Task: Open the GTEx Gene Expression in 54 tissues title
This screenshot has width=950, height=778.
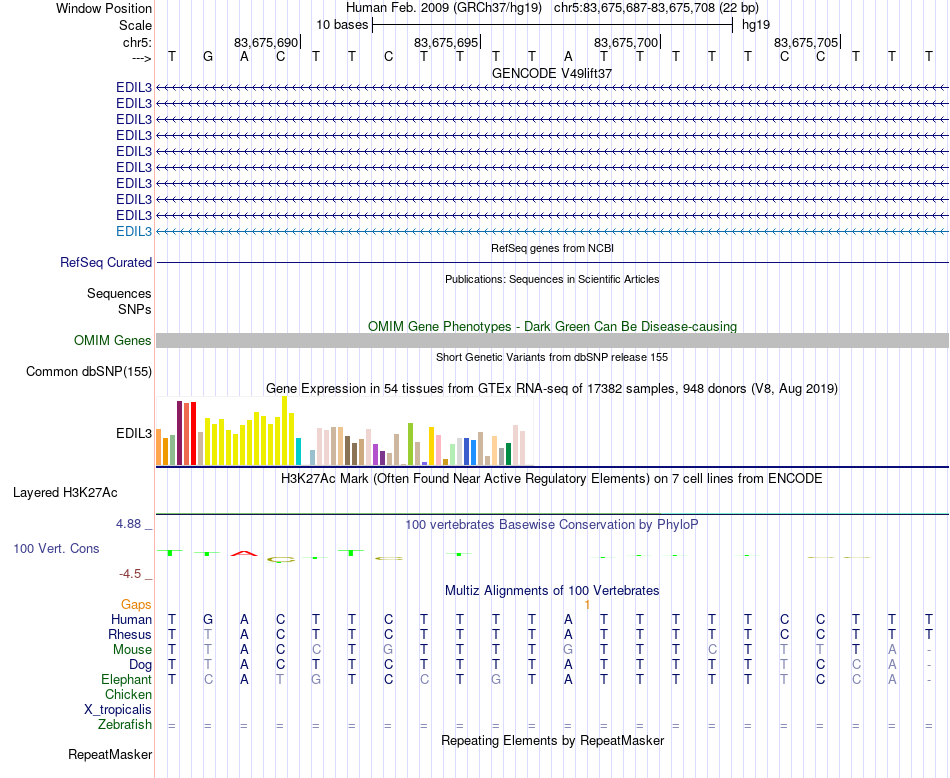Action: tap(552, 388)
